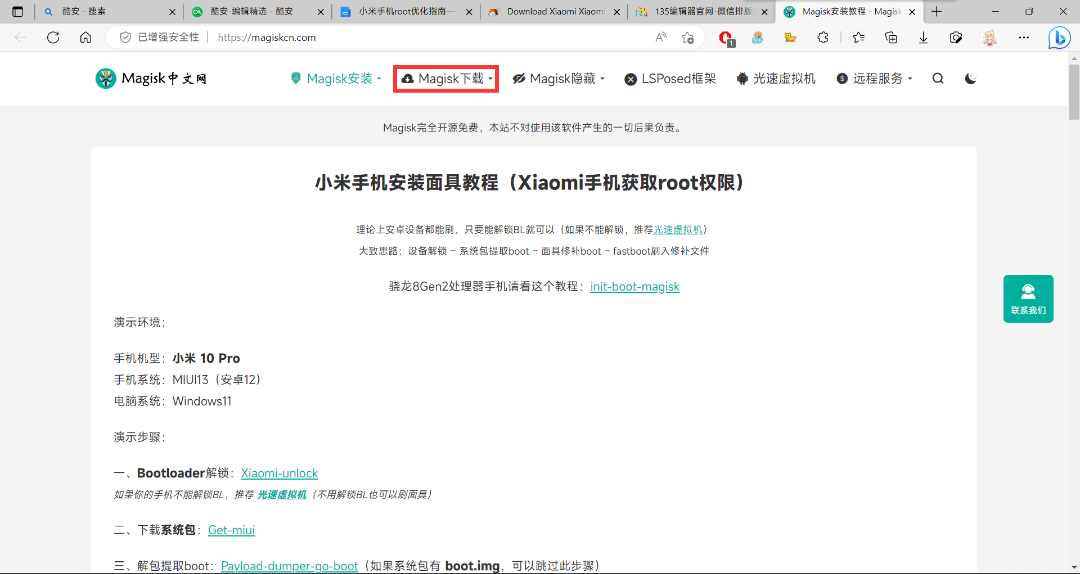Expand the Magisk安装 navigation dropdown
This screenshot has width=1080, height=574.
[x=335, y=79]
